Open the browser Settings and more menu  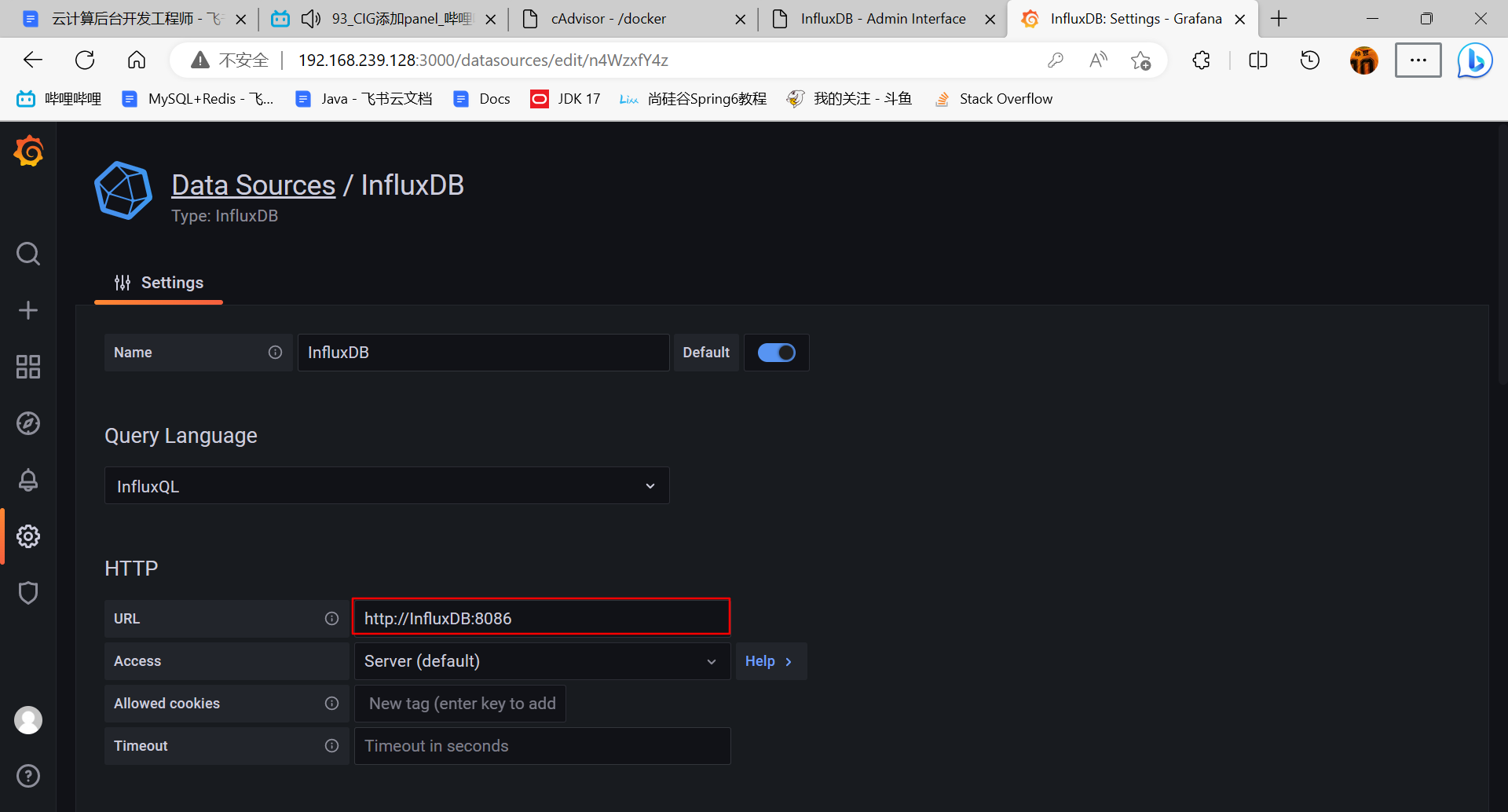point(1418,60)
